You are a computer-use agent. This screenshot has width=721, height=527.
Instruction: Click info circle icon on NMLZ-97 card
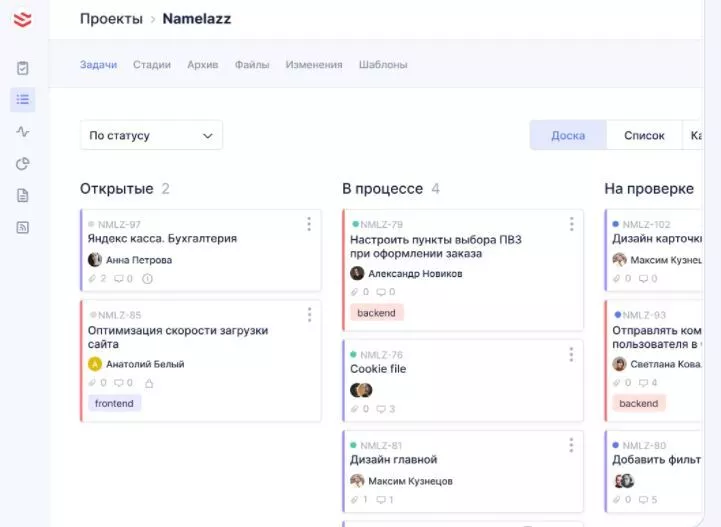pos(147,279)
